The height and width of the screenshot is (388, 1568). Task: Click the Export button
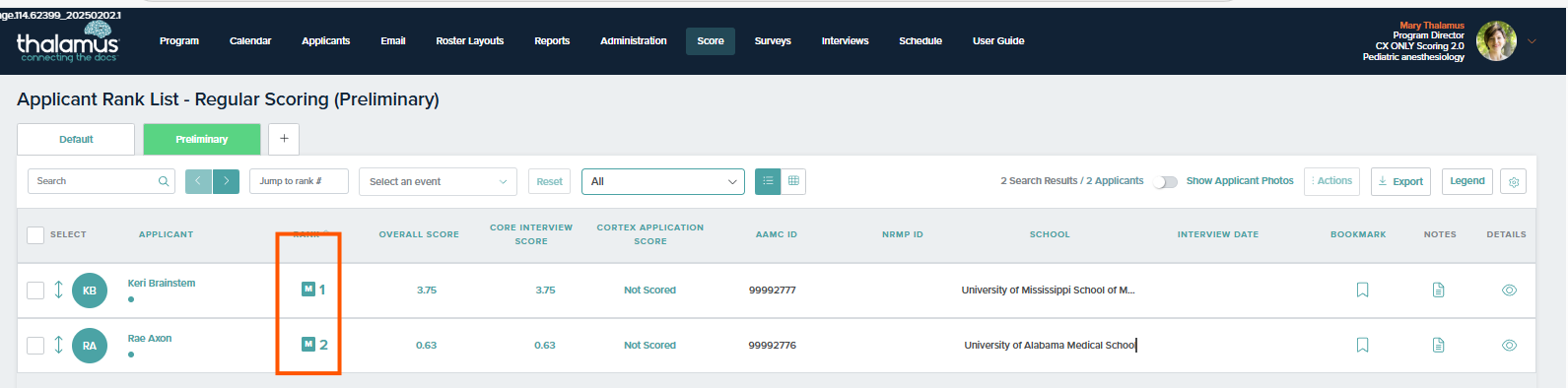(x=1400, y=181)
